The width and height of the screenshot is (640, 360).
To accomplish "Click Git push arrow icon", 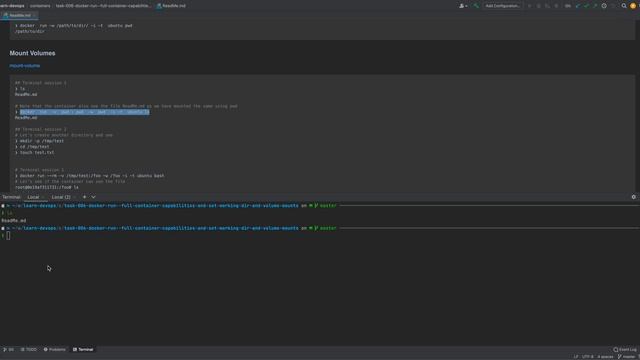I will (x=595, y=6).
